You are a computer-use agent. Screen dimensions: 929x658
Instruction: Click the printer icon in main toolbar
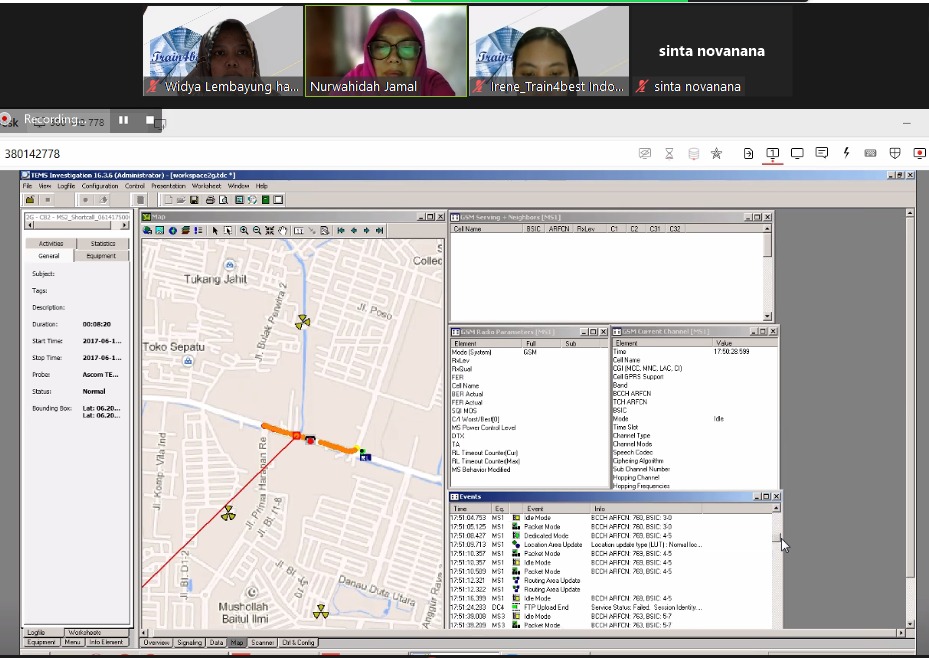pyautogui.click(x=210, y=200)
